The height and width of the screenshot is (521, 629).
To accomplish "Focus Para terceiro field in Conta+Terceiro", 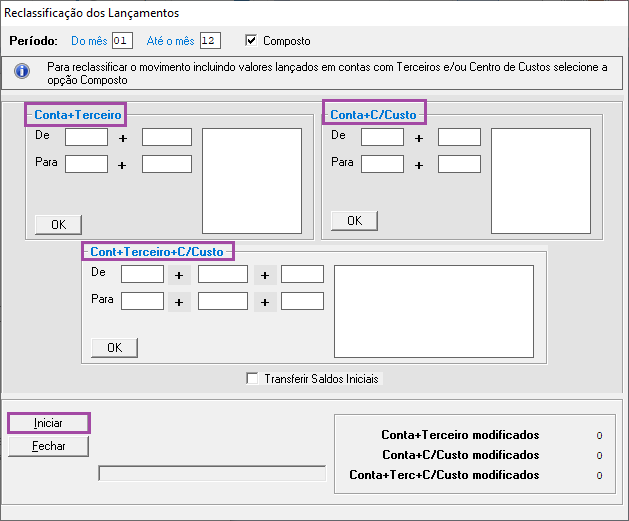I will pyautogui.click(x=166, y=164).
